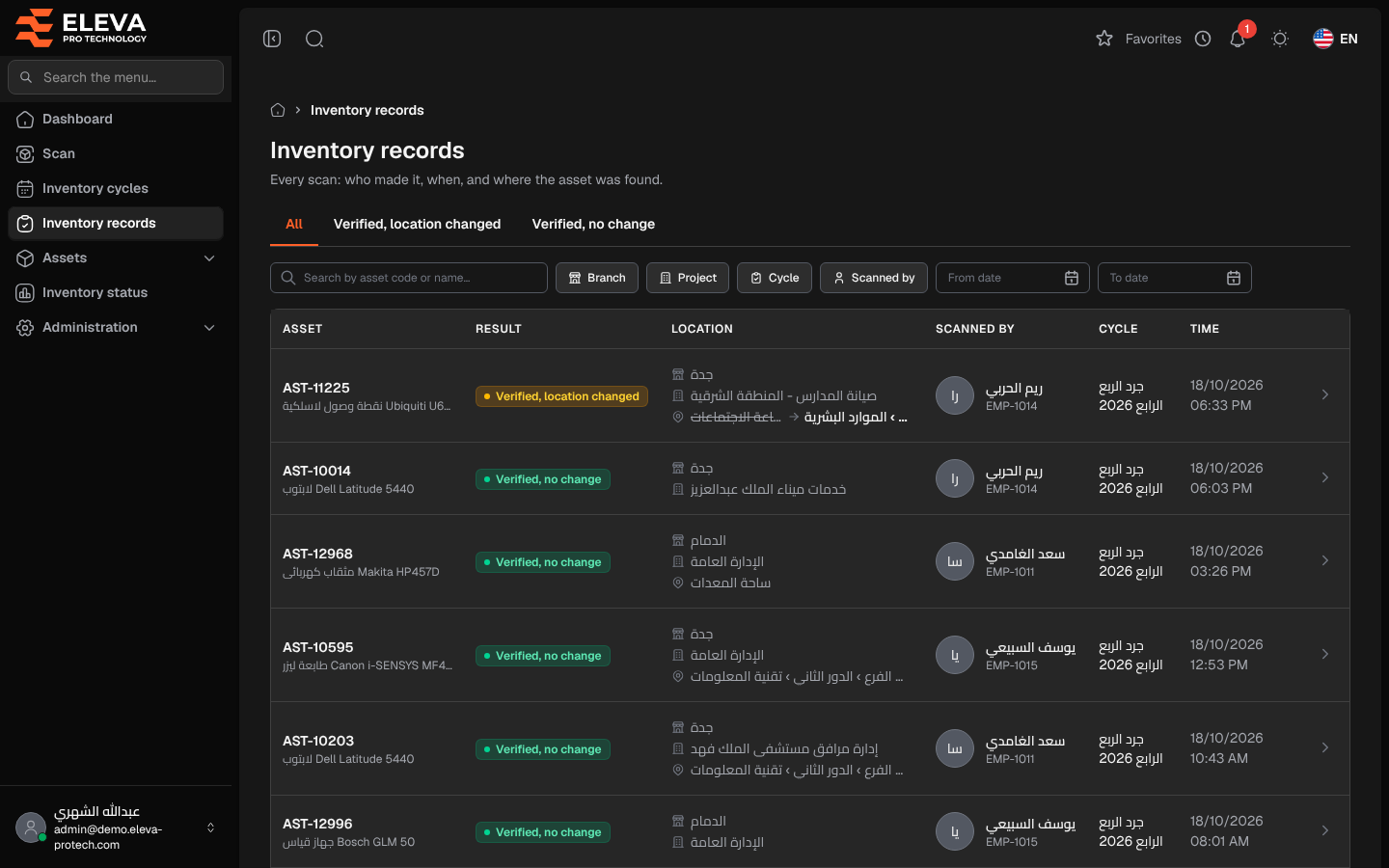1389x868 pixels.
Task: Expand Assets submenu chevron
Action: [209, 258]
